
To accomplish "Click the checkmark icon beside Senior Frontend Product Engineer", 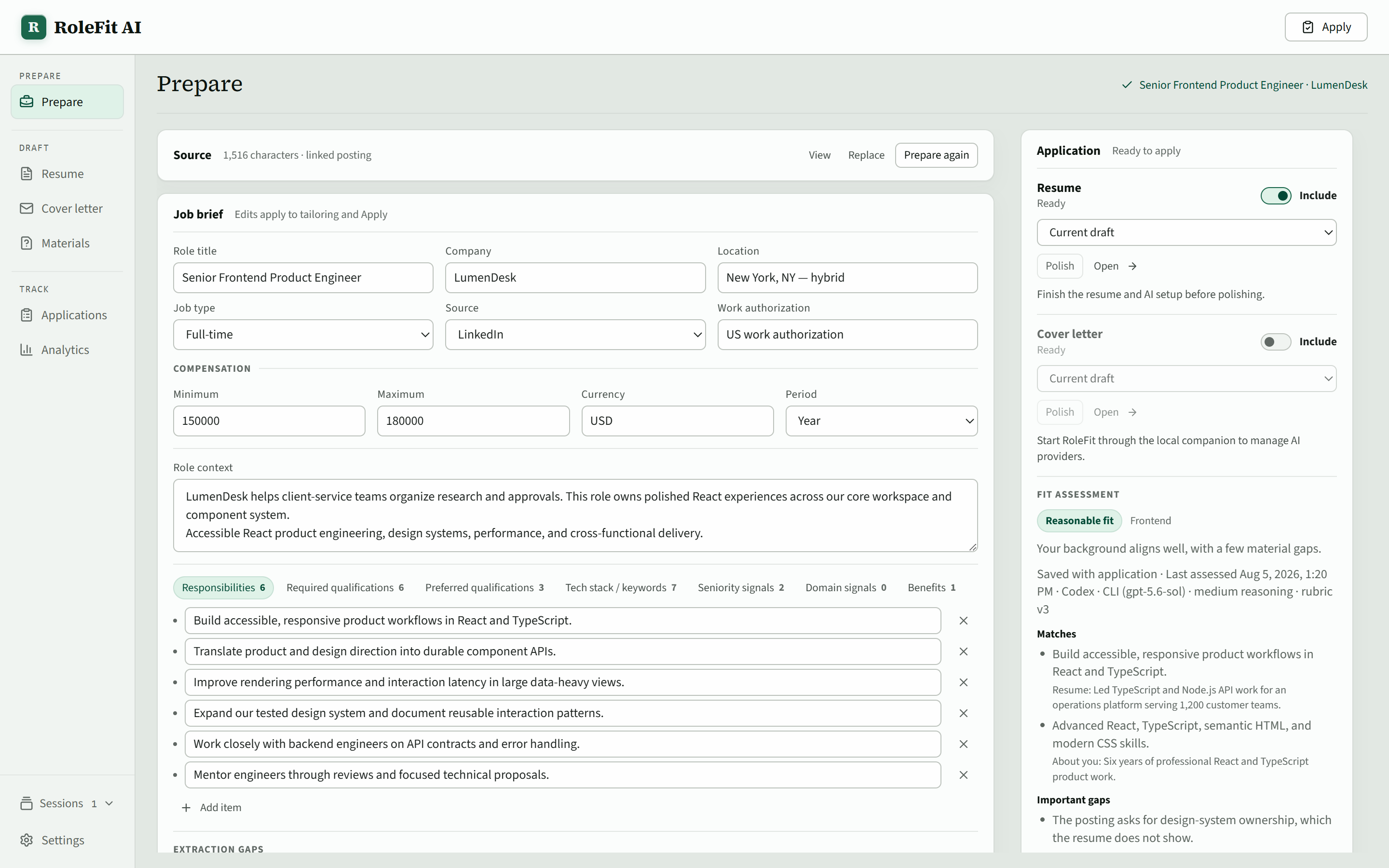I will (1127, 85).
